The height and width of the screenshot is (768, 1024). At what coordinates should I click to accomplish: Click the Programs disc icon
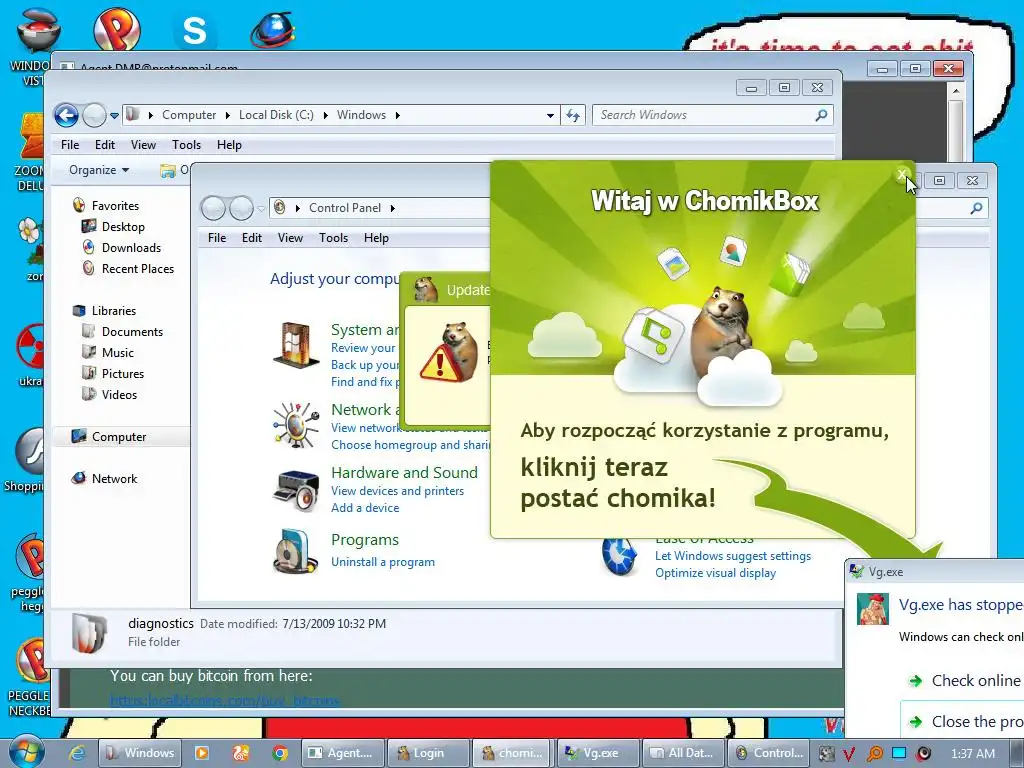click(296, 552)
